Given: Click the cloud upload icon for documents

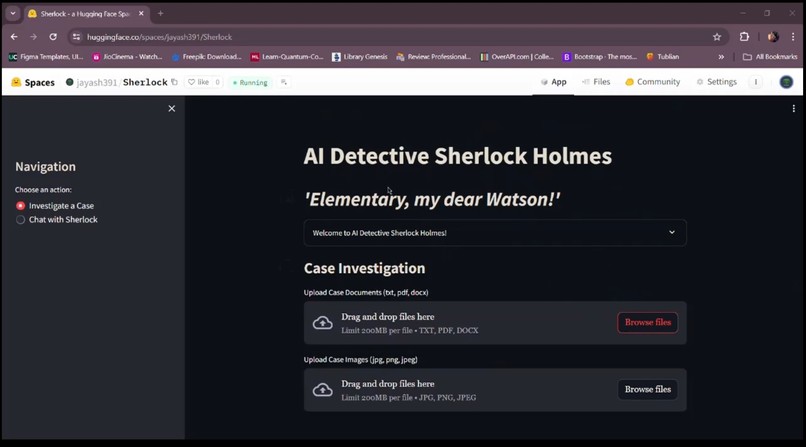Looking at the screenshot, I should 323,323.
